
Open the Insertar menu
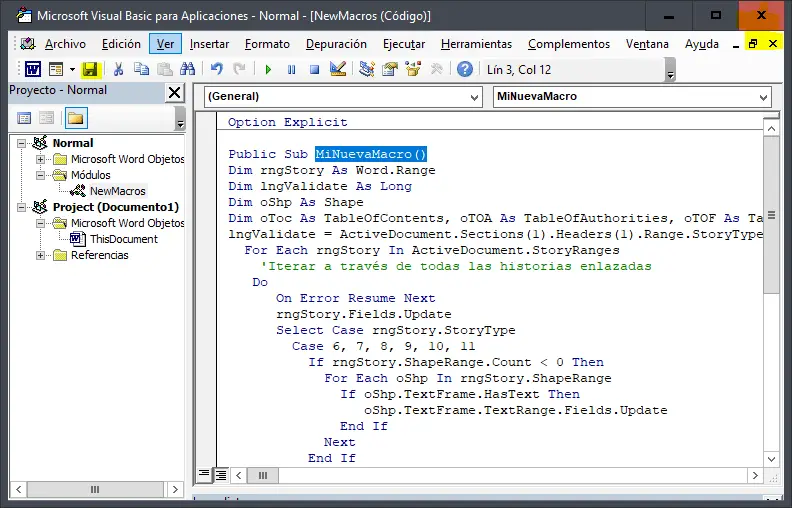[x=210, y=44]
